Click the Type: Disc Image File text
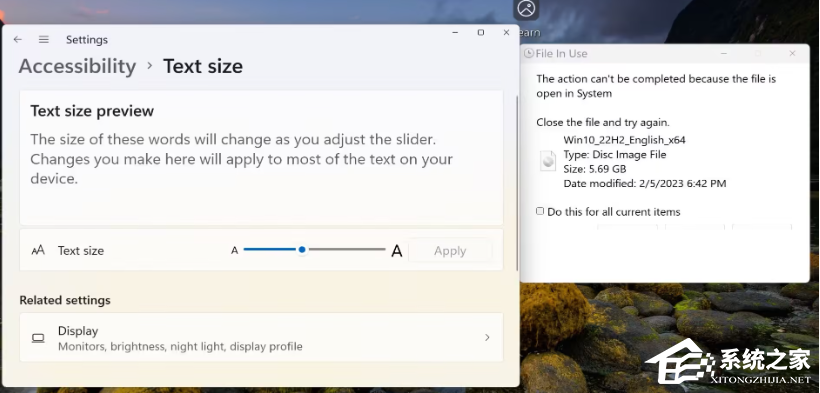 click(615, 154)
